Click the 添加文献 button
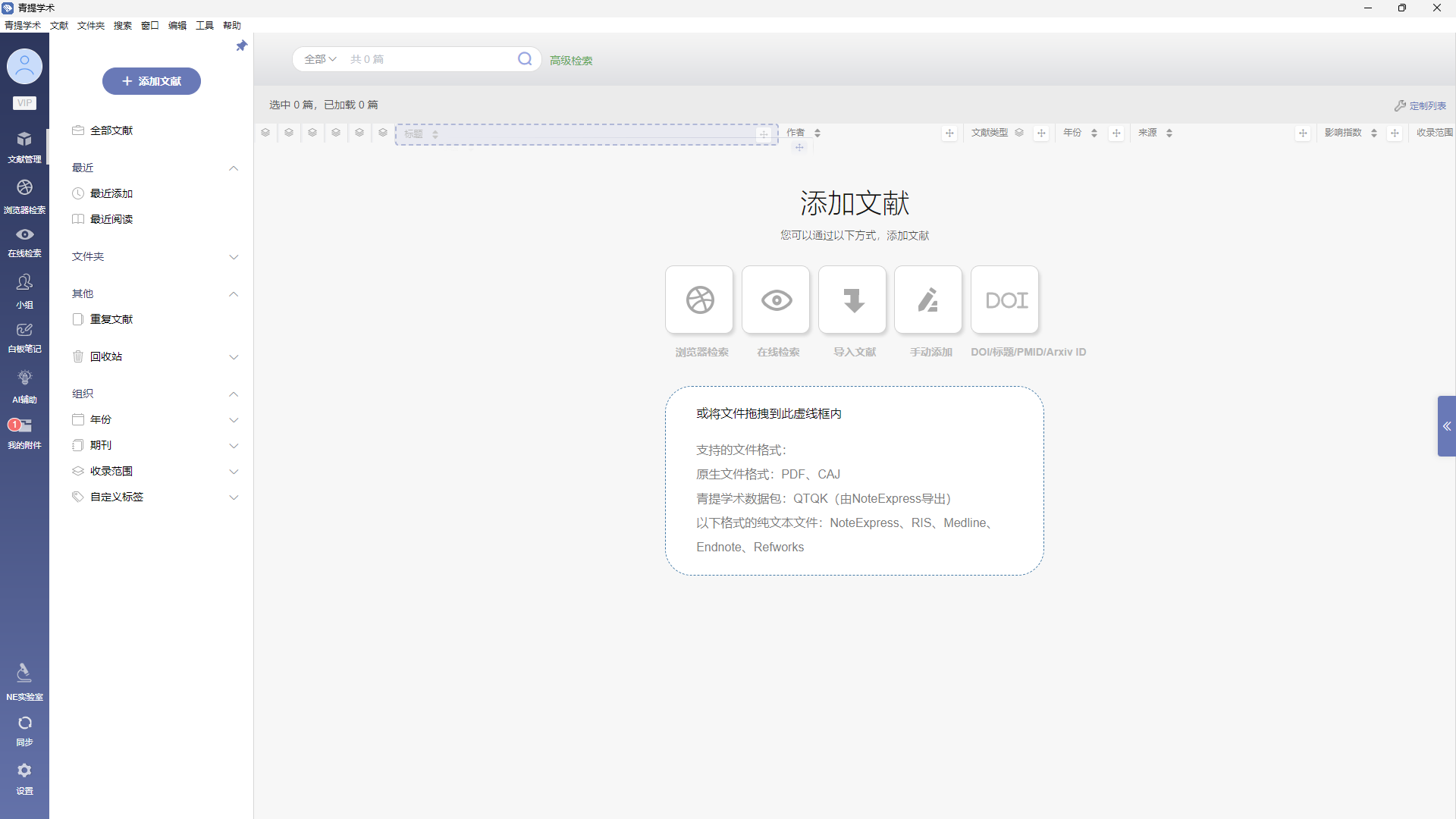This screenshot has height=819, width=1456. (x=152, y=81)
